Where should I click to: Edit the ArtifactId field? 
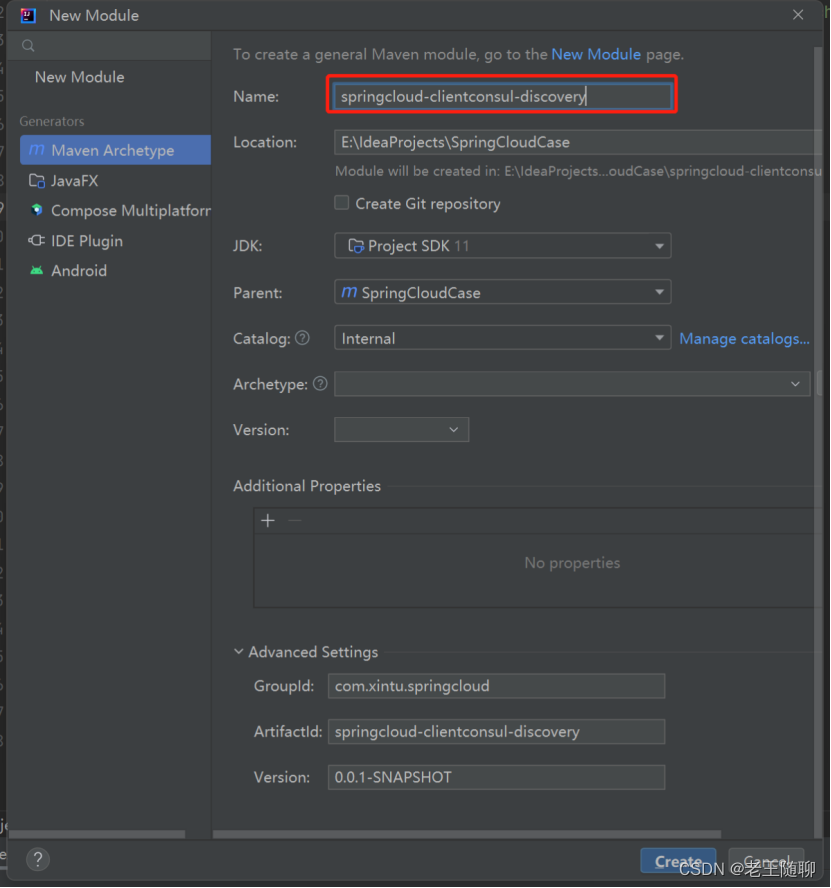pos(496,732)
